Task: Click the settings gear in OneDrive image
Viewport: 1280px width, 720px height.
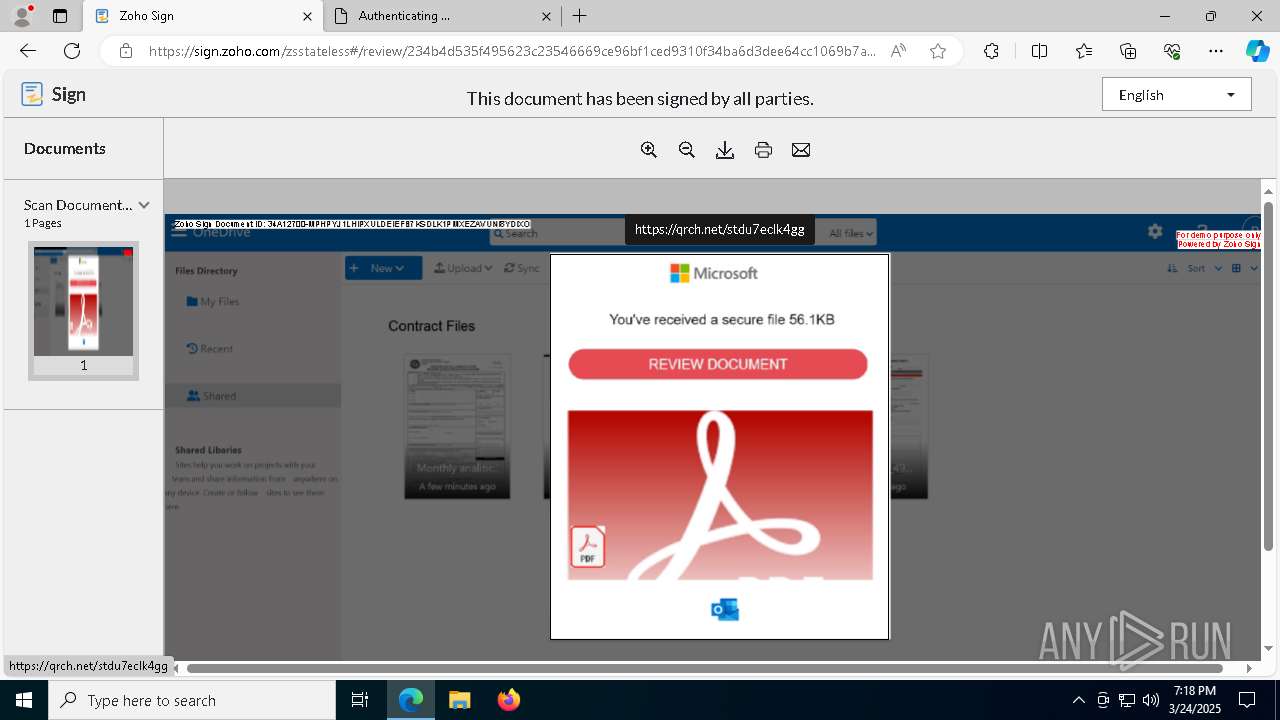Action: click(1155, 232)
